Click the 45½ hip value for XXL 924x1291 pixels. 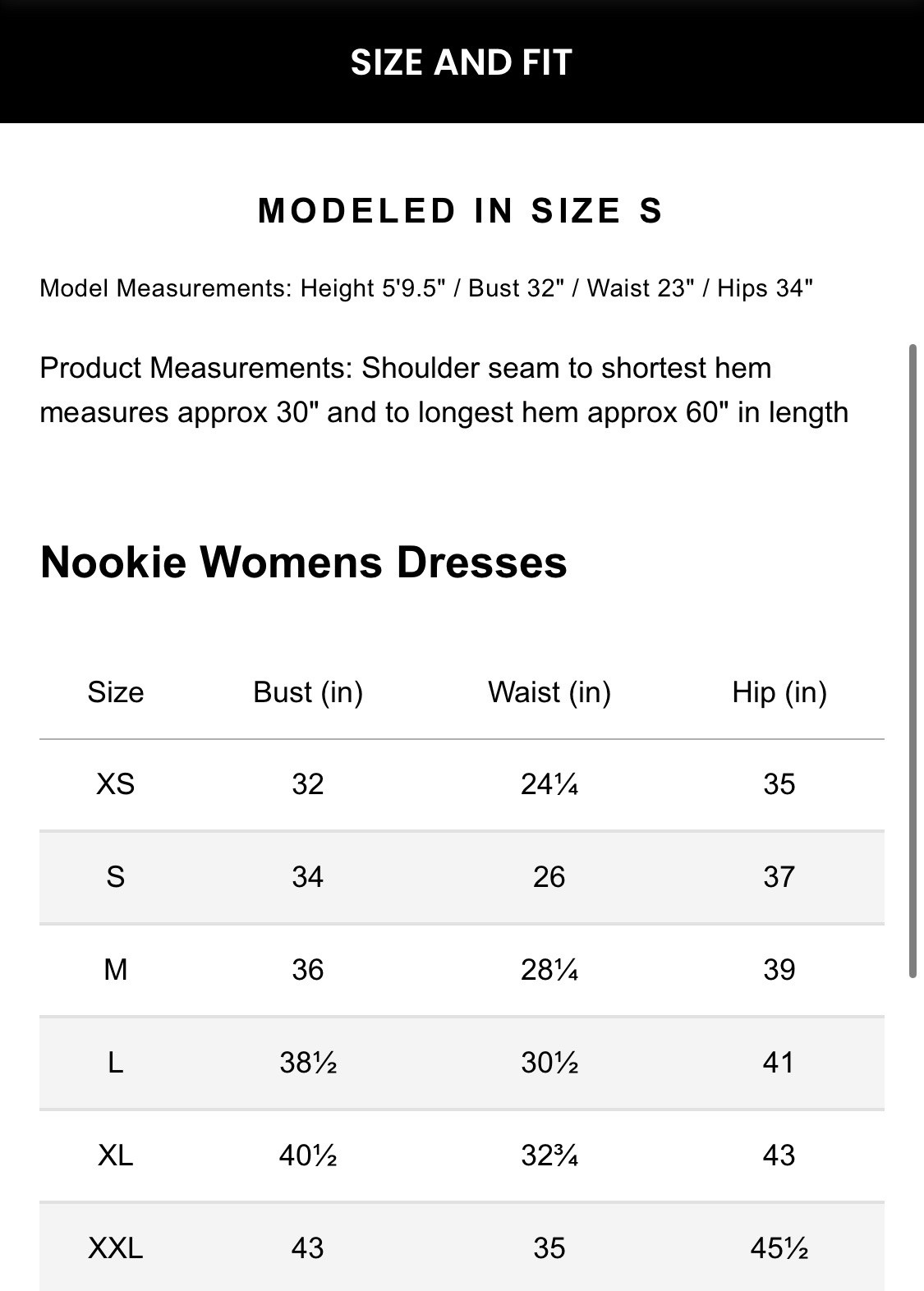point(779,1248)
